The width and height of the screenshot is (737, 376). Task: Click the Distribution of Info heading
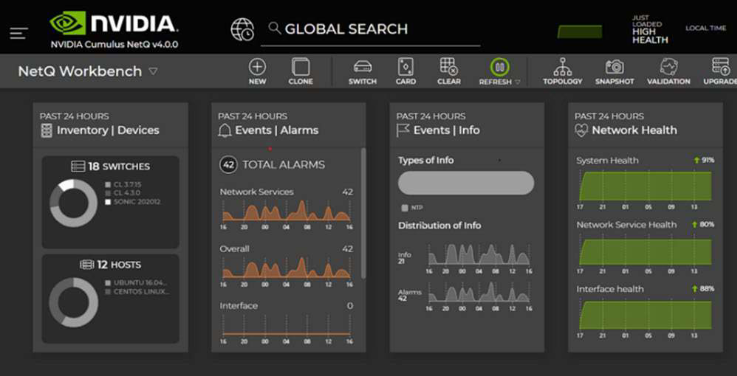(x=439, y=226)
